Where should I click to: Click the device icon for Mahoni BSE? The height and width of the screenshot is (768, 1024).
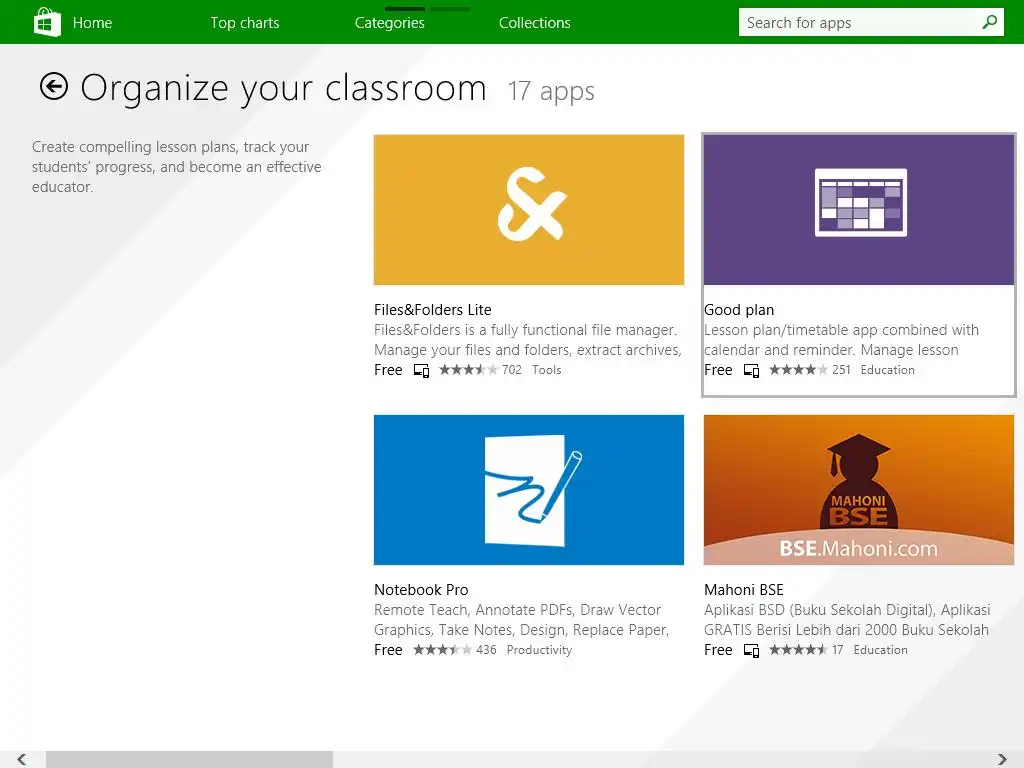coord(751,651)
